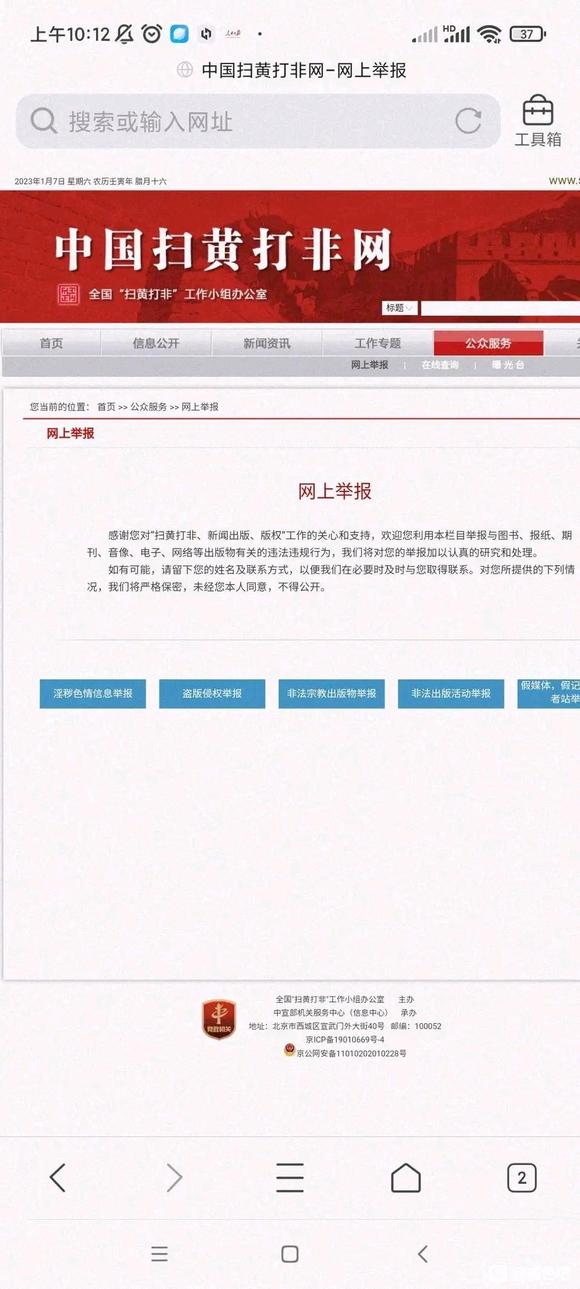This screenshot has height=1289, width=580.
Task: Click the 中国扫黄打非网 banner title
Action: [x=223, y=248]
